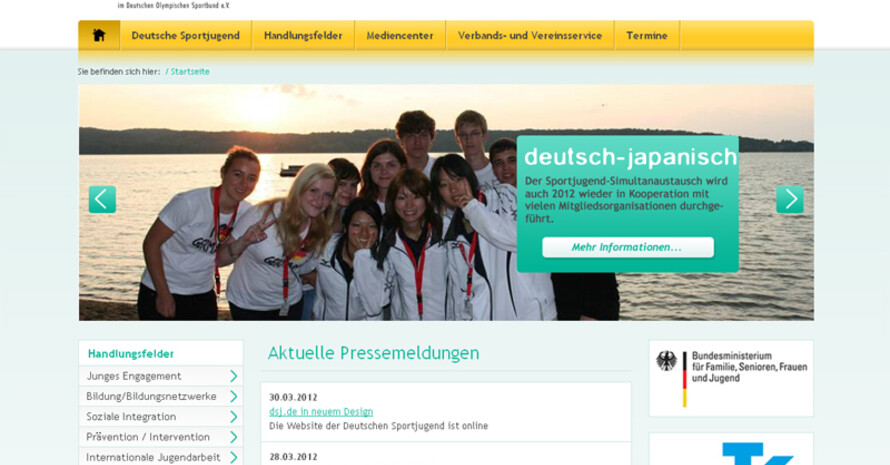Click the Mehr Informationen button

click(628, 247)
